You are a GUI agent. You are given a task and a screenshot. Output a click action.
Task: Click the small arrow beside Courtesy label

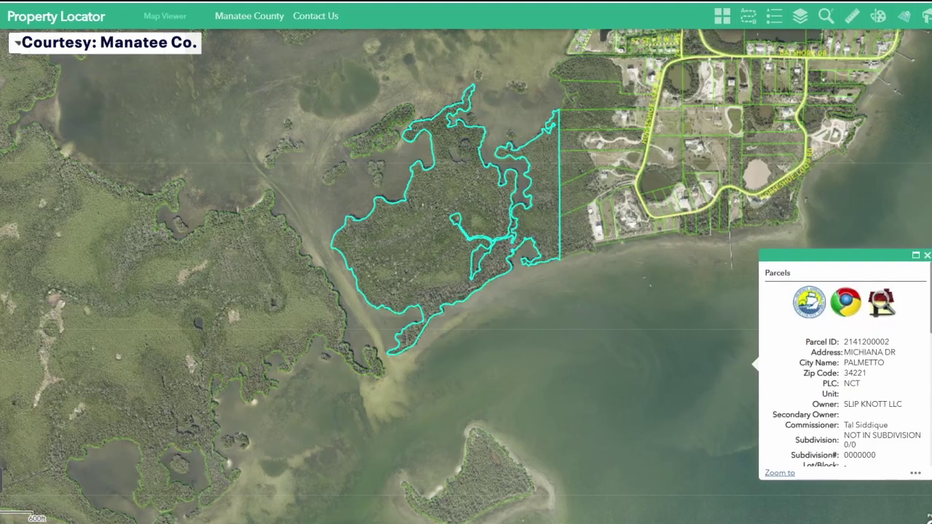(17, 44)
